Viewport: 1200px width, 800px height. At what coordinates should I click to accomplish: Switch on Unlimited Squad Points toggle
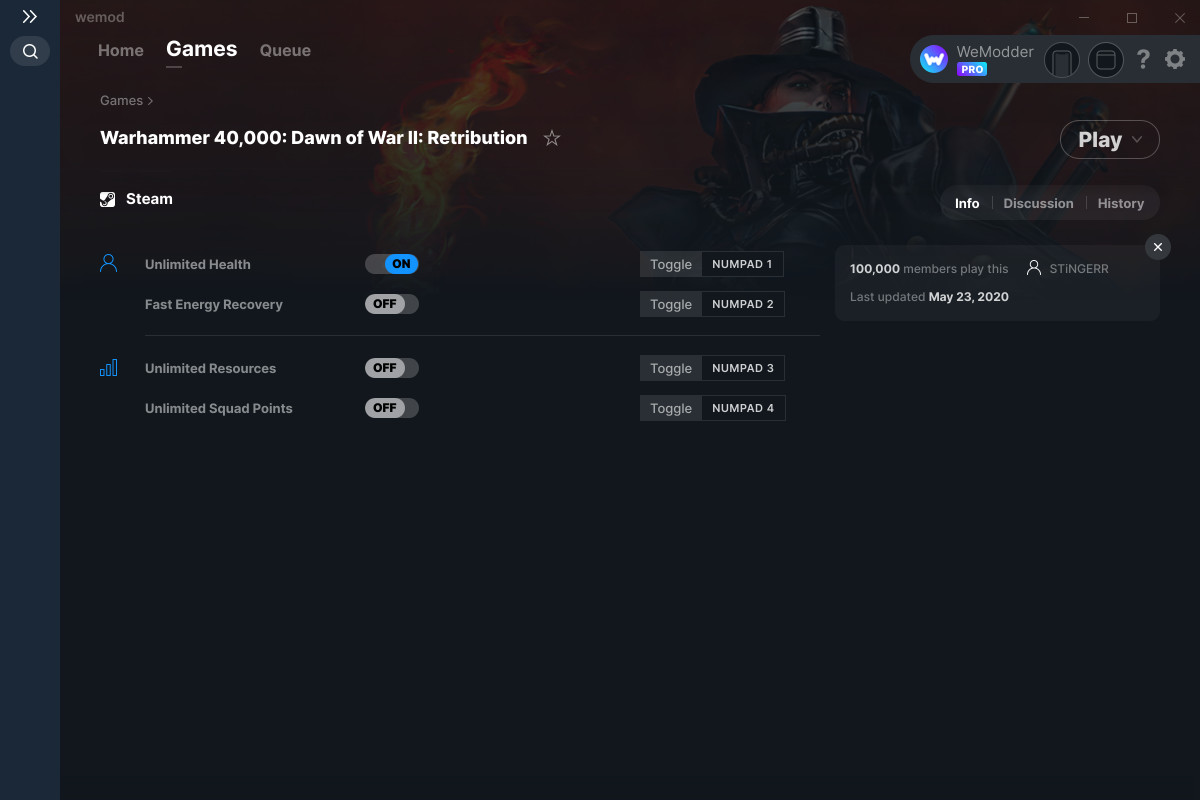pos(392,408)
